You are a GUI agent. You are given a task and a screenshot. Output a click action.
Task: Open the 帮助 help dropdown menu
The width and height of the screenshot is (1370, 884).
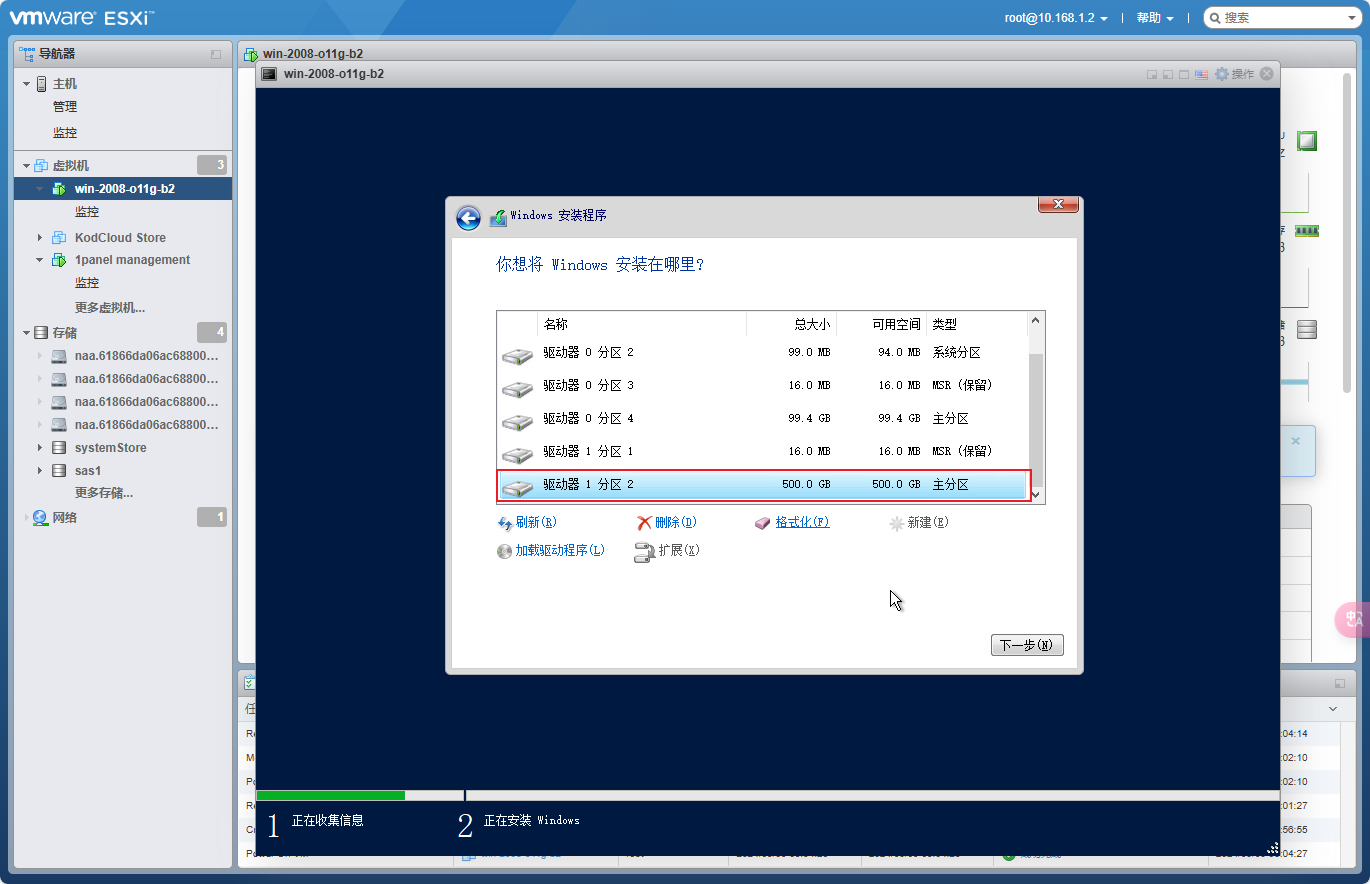[1155, 18]
